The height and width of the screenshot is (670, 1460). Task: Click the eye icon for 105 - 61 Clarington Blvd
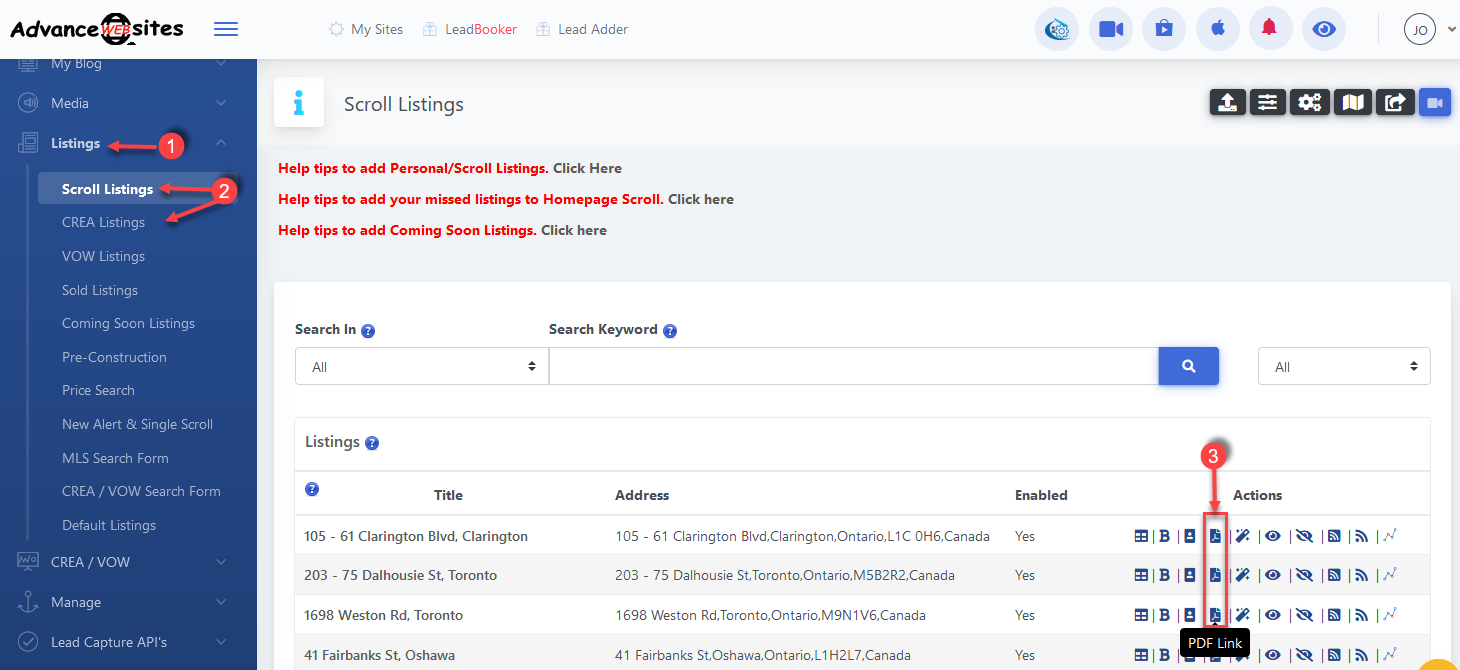pyautogui.click(x=1272, y=536)
